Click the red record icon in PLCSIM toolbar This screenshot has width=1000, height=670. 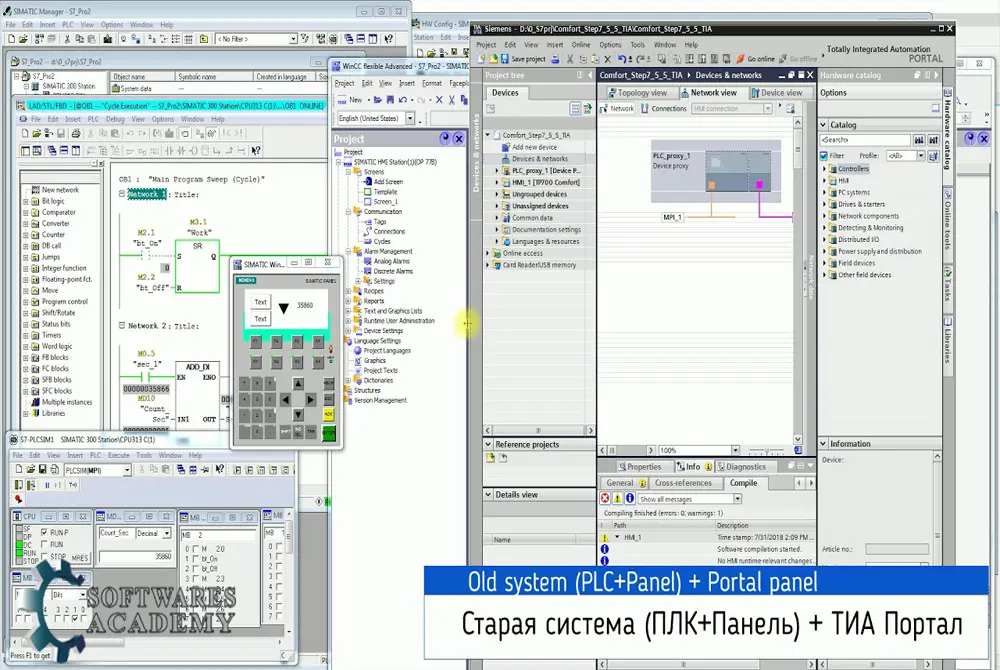[x=18, y=500]
